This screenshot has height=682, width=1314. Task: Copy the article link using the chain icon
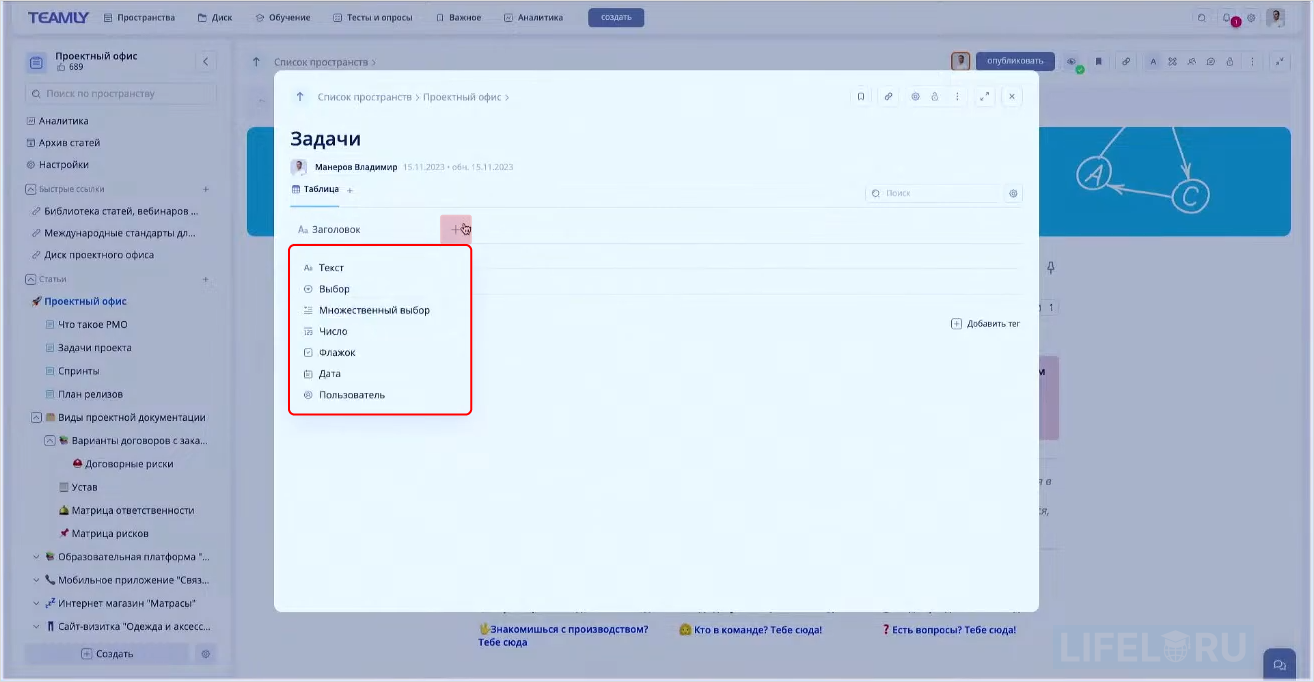point(888,96)
